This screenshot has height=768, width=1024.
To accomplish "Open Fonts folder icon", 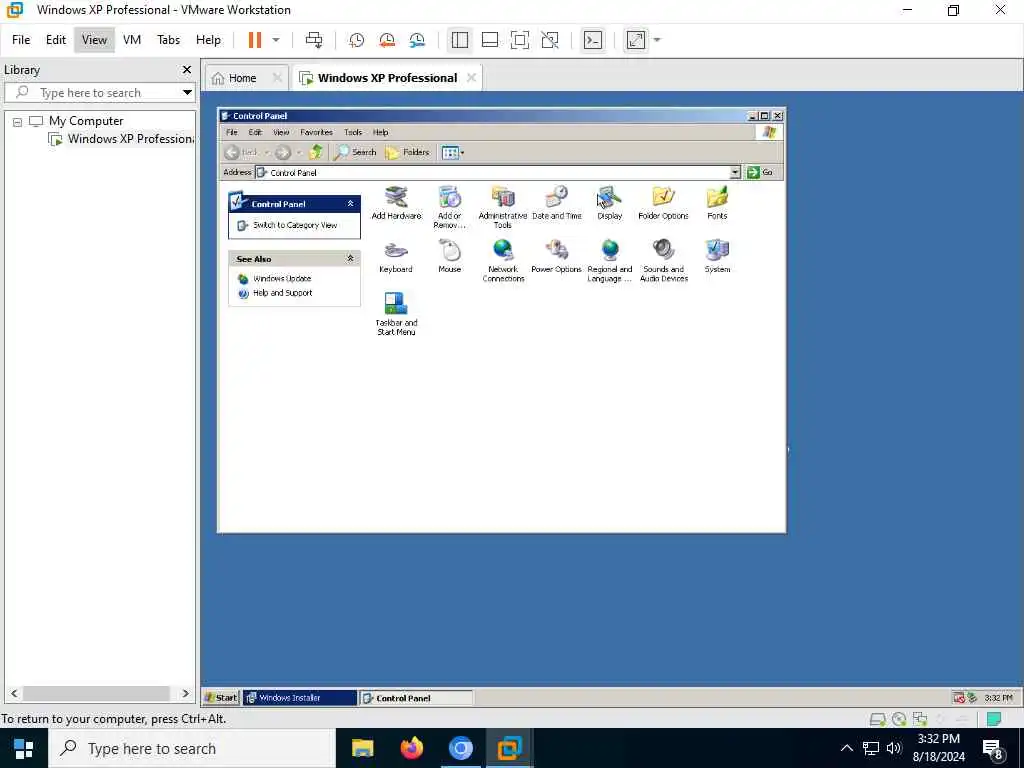I will (x=717, y=202).
